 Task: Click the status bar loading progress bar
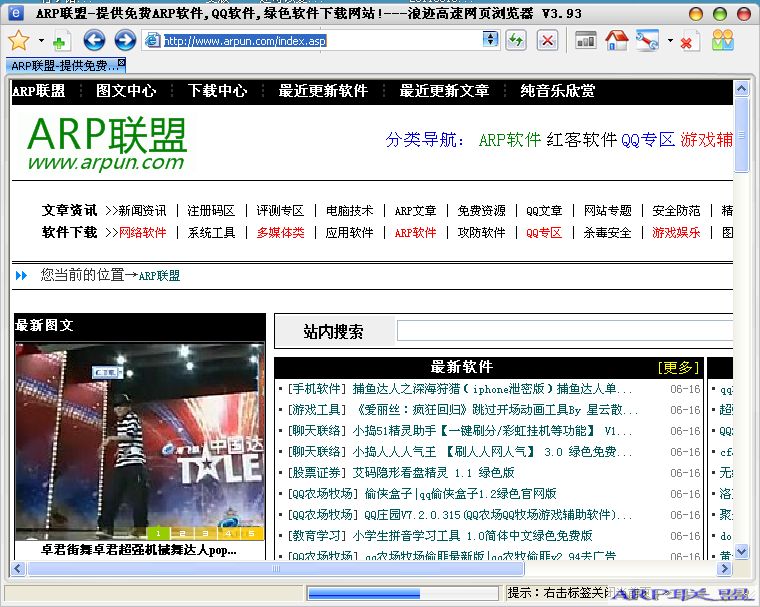click(402, 593)
